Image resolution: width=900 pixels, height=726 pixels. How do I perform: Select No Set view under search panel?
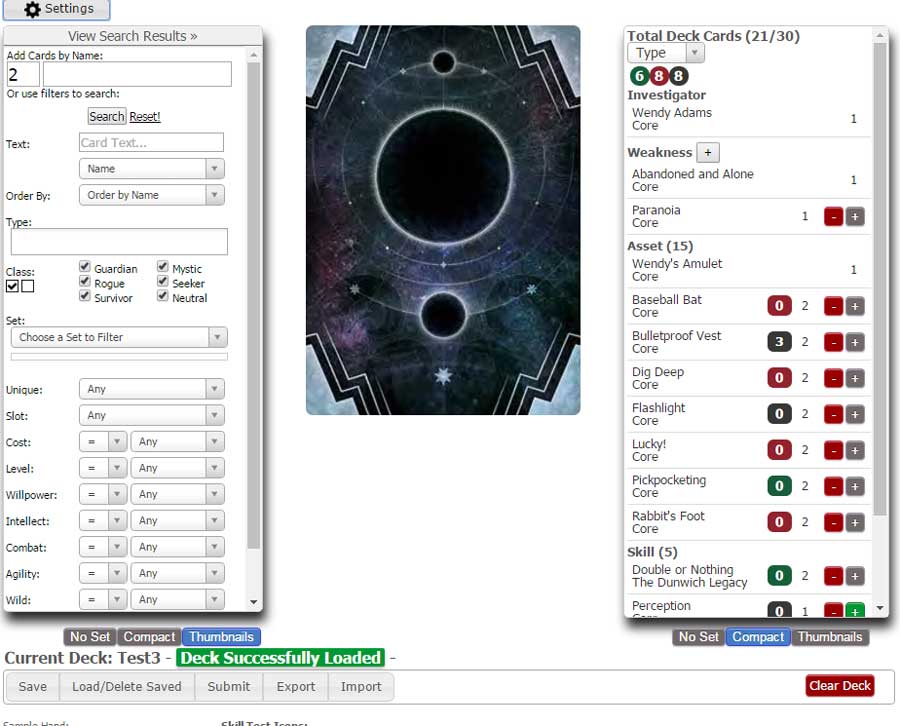[x=90, y=637]
